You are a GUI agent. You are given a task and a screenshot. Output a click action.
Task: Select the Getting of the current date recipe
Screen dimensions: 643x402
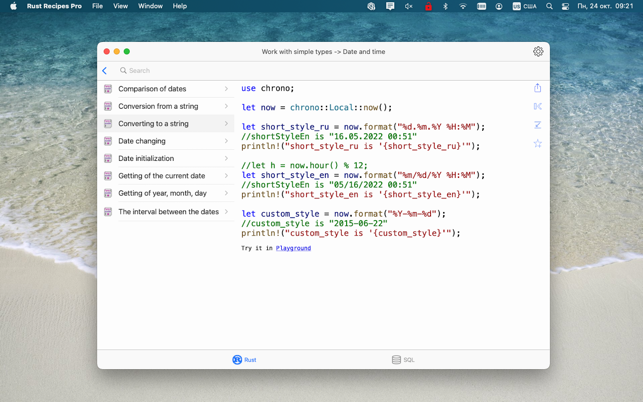tap(166, 176)
